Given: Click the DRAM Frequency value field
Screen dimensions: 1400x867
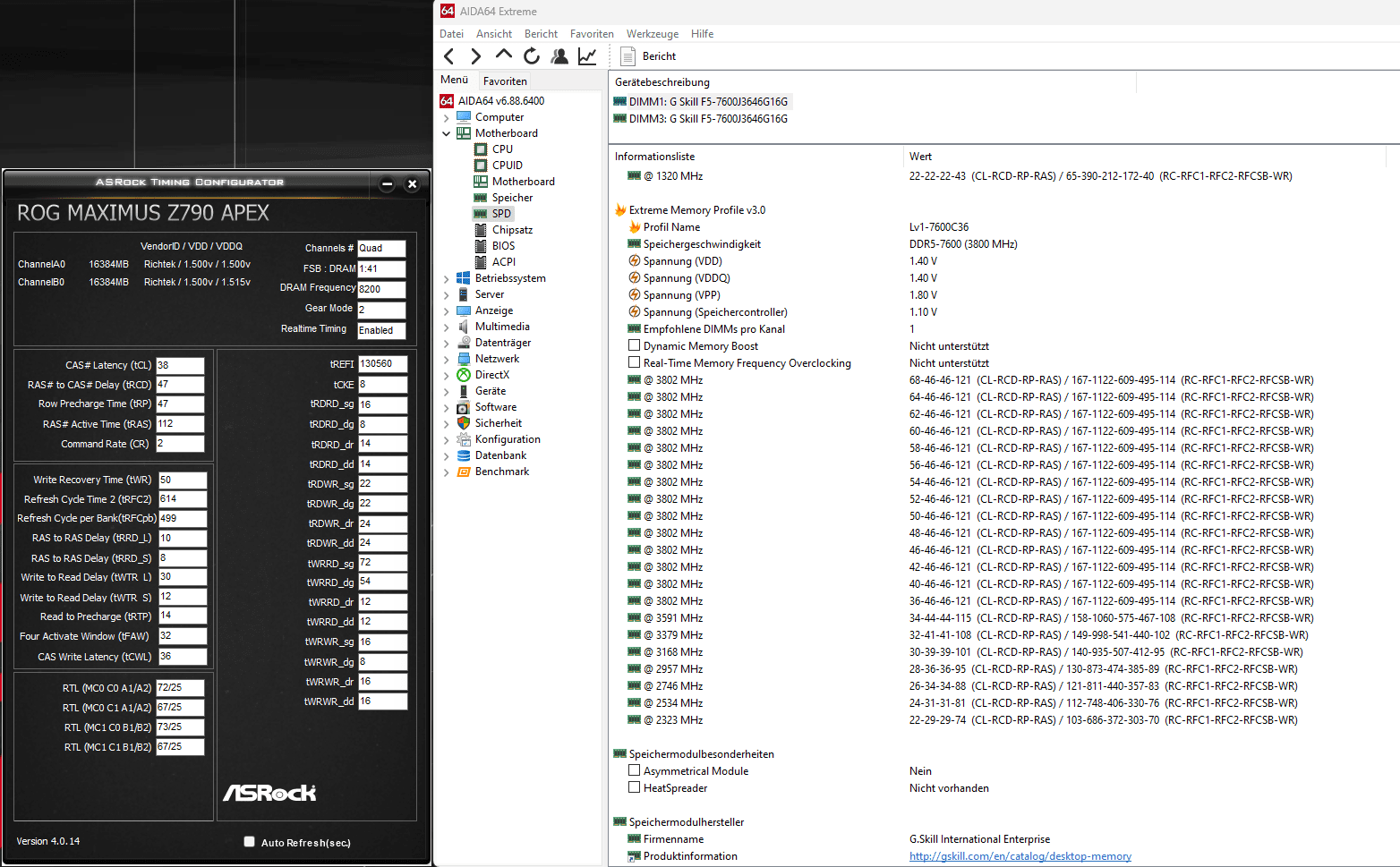Looking at the screenshot, I should (381, 289).
